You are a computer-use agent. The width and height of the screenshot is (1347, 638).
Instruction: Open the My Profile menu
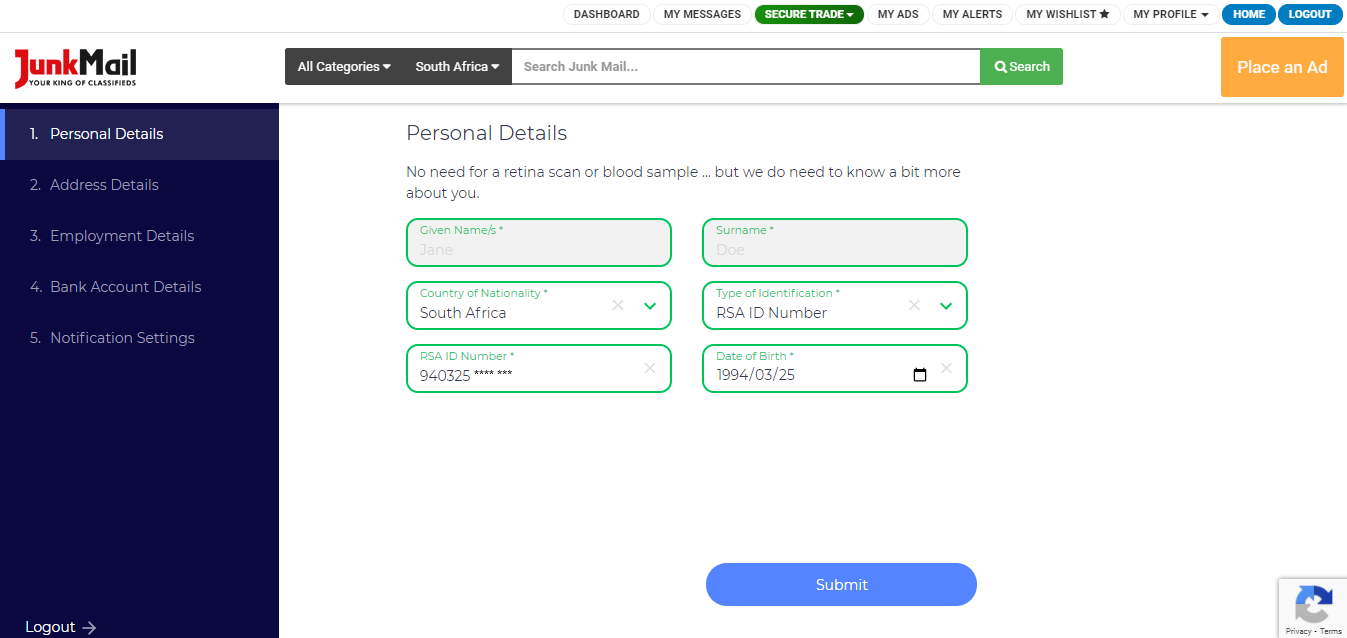[1169, 14]
